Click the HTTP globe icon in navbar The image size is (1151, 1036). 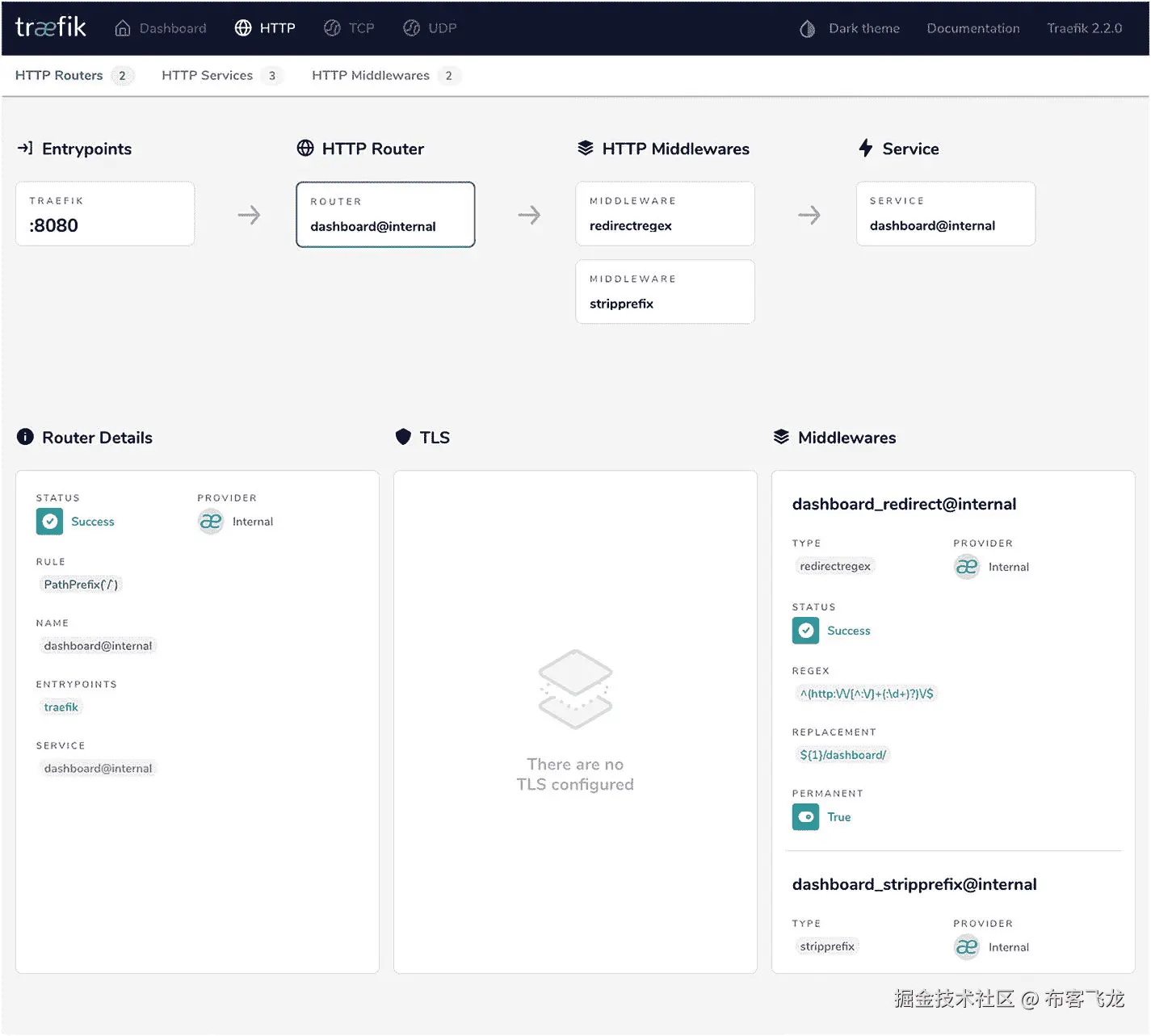243,28
